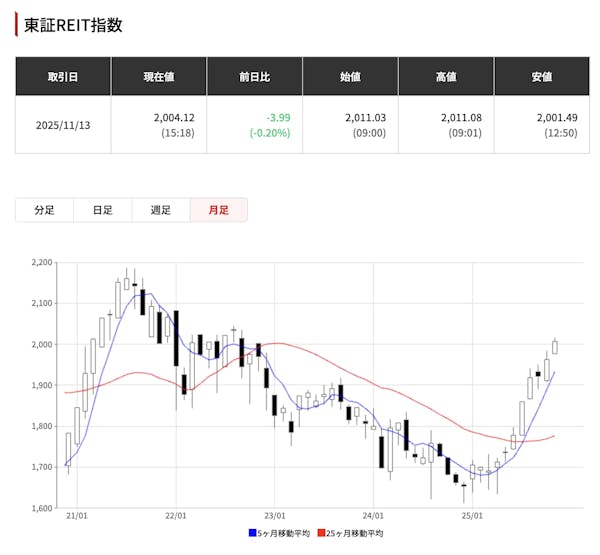The height and width of the screenshot is (555, 600).
Task: Click the 前日比 column header
Action: click(x=254, y=77)
